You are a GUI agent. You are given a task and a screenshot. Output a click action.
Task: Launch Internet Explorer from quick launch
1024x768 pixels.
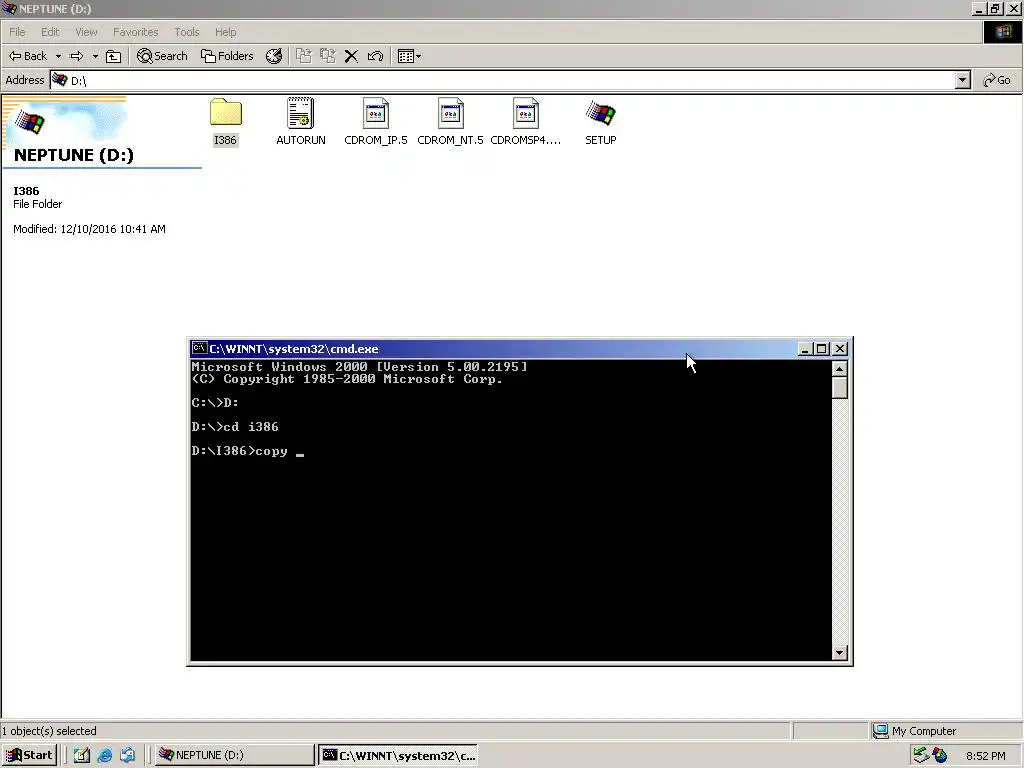104,755
